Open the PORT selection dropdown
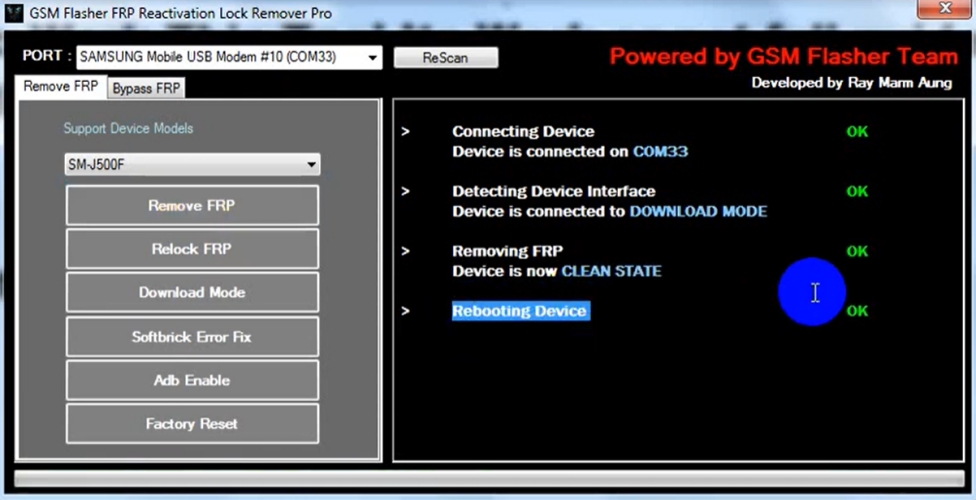Viewport: 976px width, 500px height. point(229,57)
